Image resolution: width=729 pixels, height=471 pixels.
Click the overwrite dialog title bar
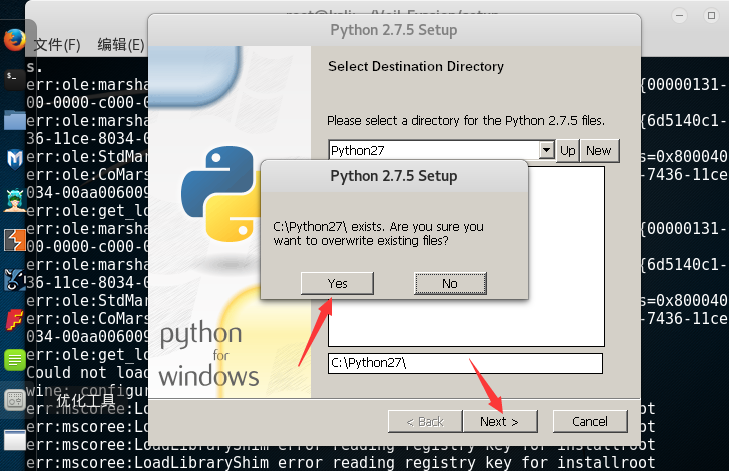tap(394, 176)
